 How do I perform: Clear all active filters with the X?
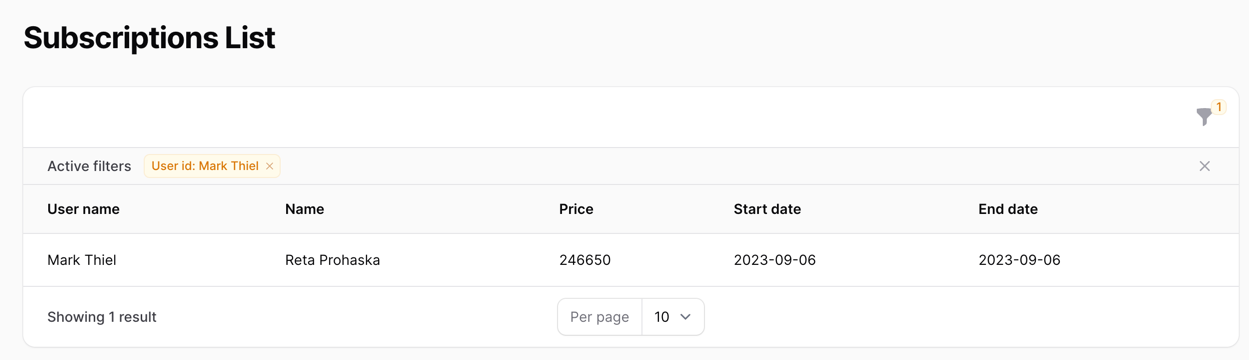pyautogui.click(x=1204, y=166)
